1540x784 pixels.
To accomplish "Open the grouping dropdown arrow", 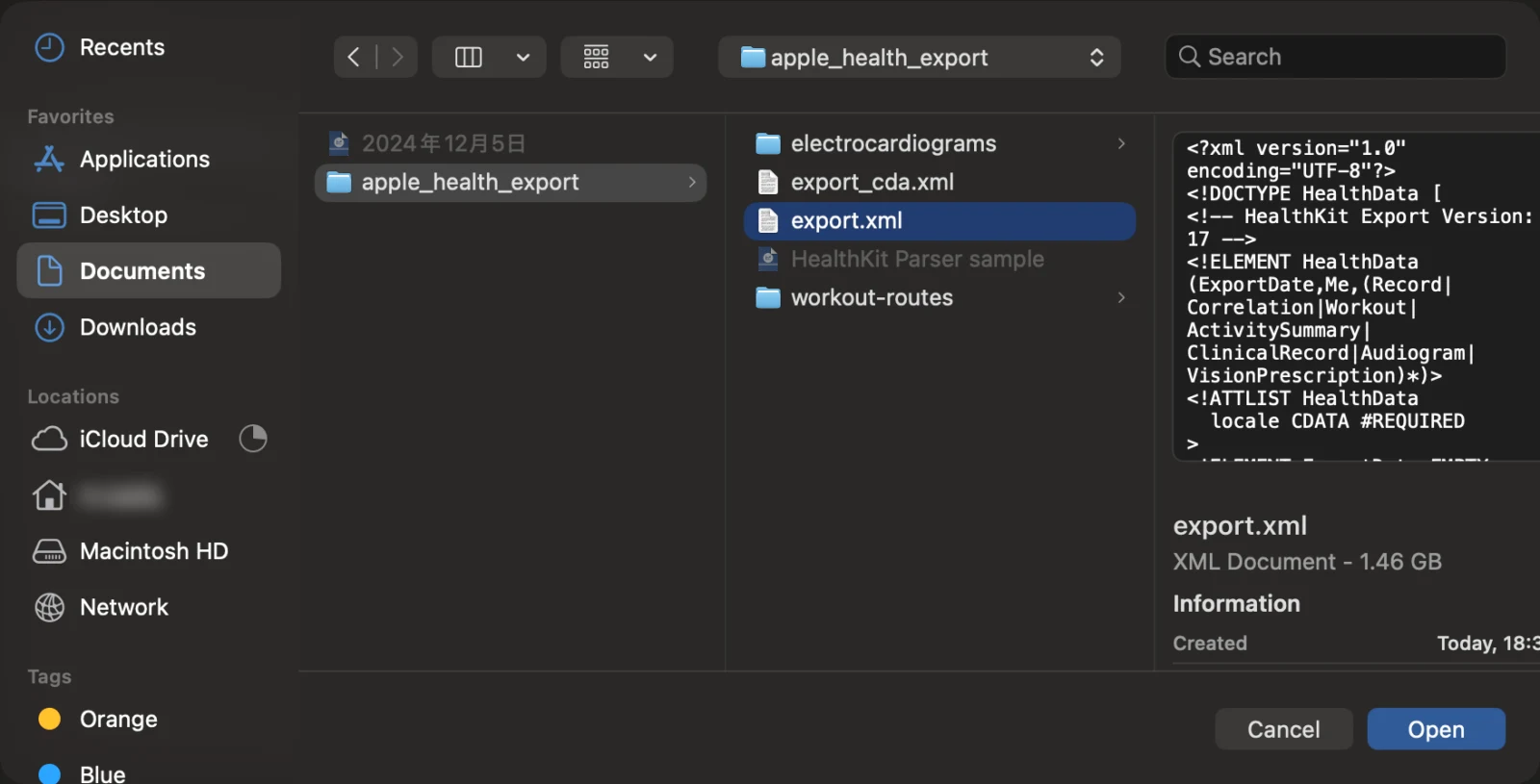I will click(651, 57).
